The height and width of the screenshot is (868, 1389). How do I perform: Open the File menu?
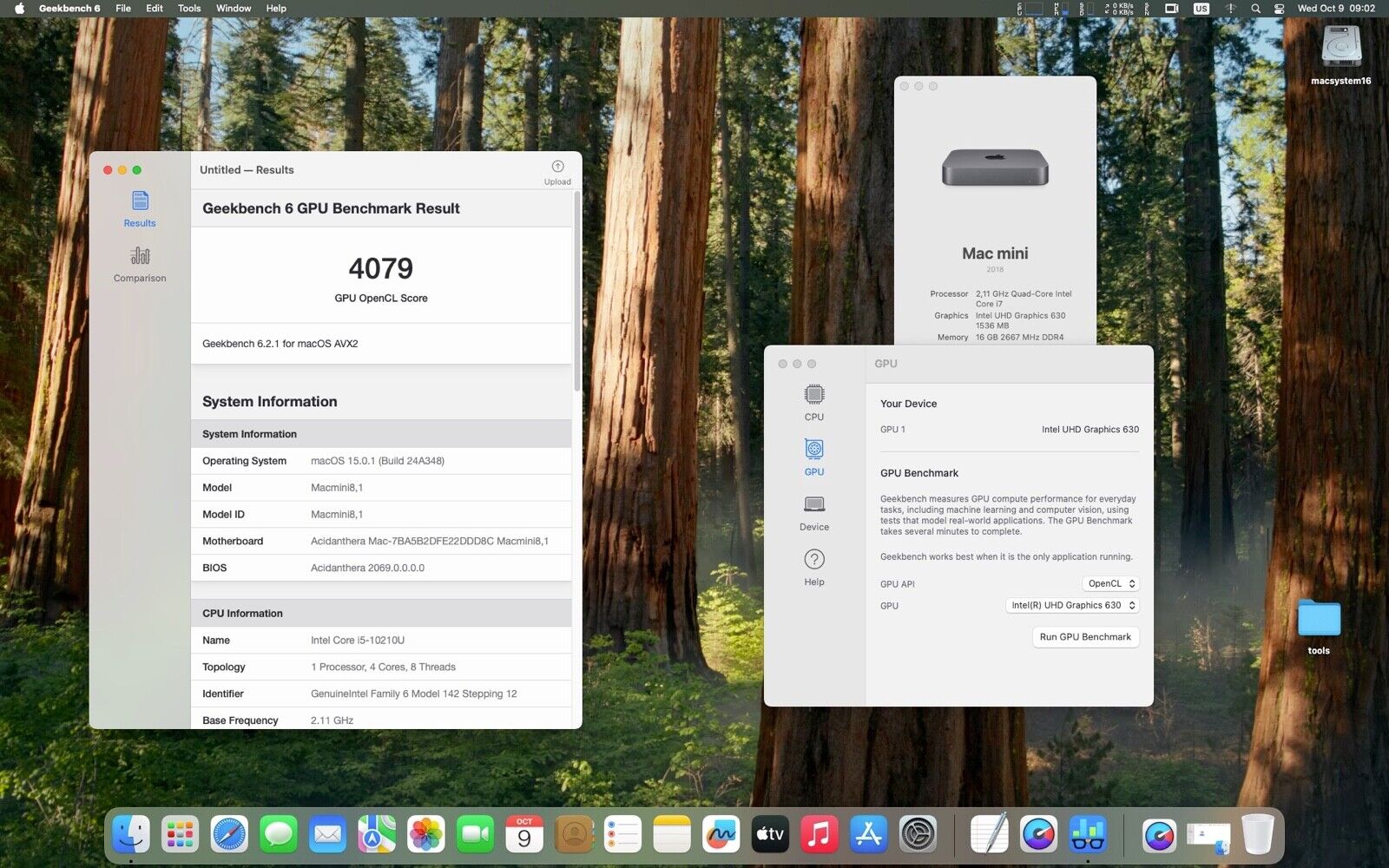(x=123, y=9)
